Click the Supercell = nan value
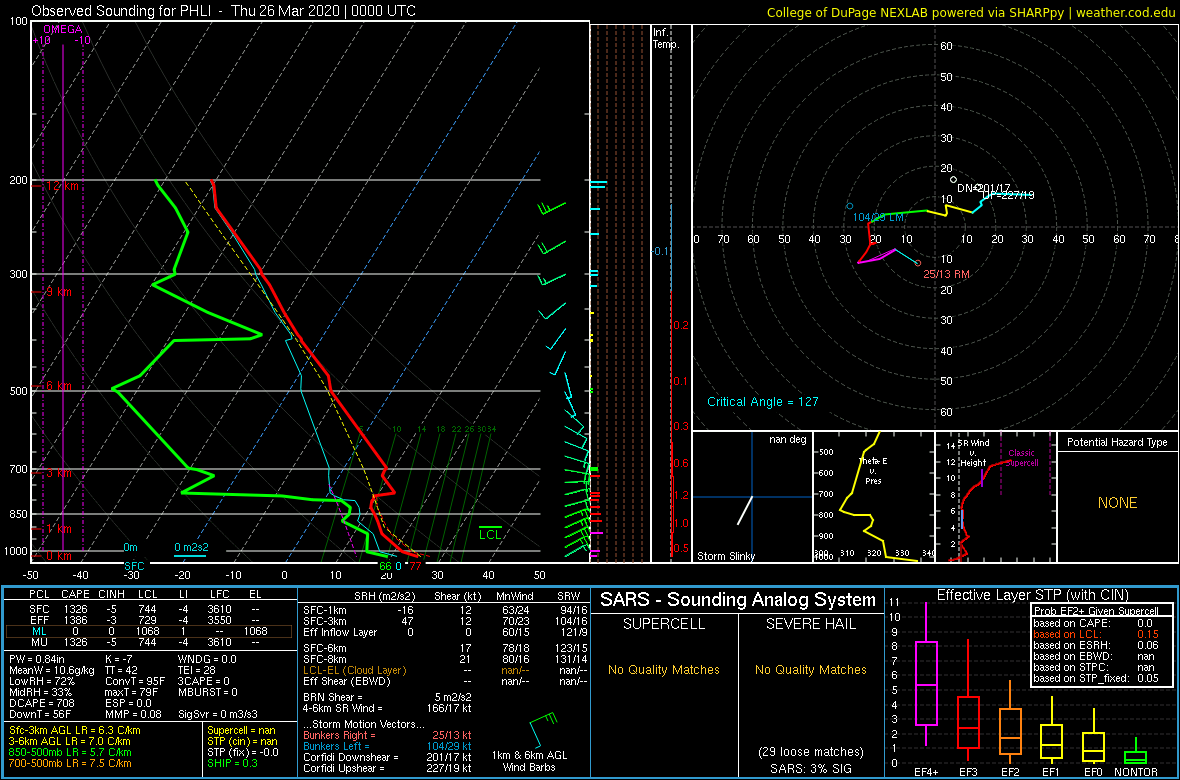Viewport: 1180px width, 780px height. (243, 730)
